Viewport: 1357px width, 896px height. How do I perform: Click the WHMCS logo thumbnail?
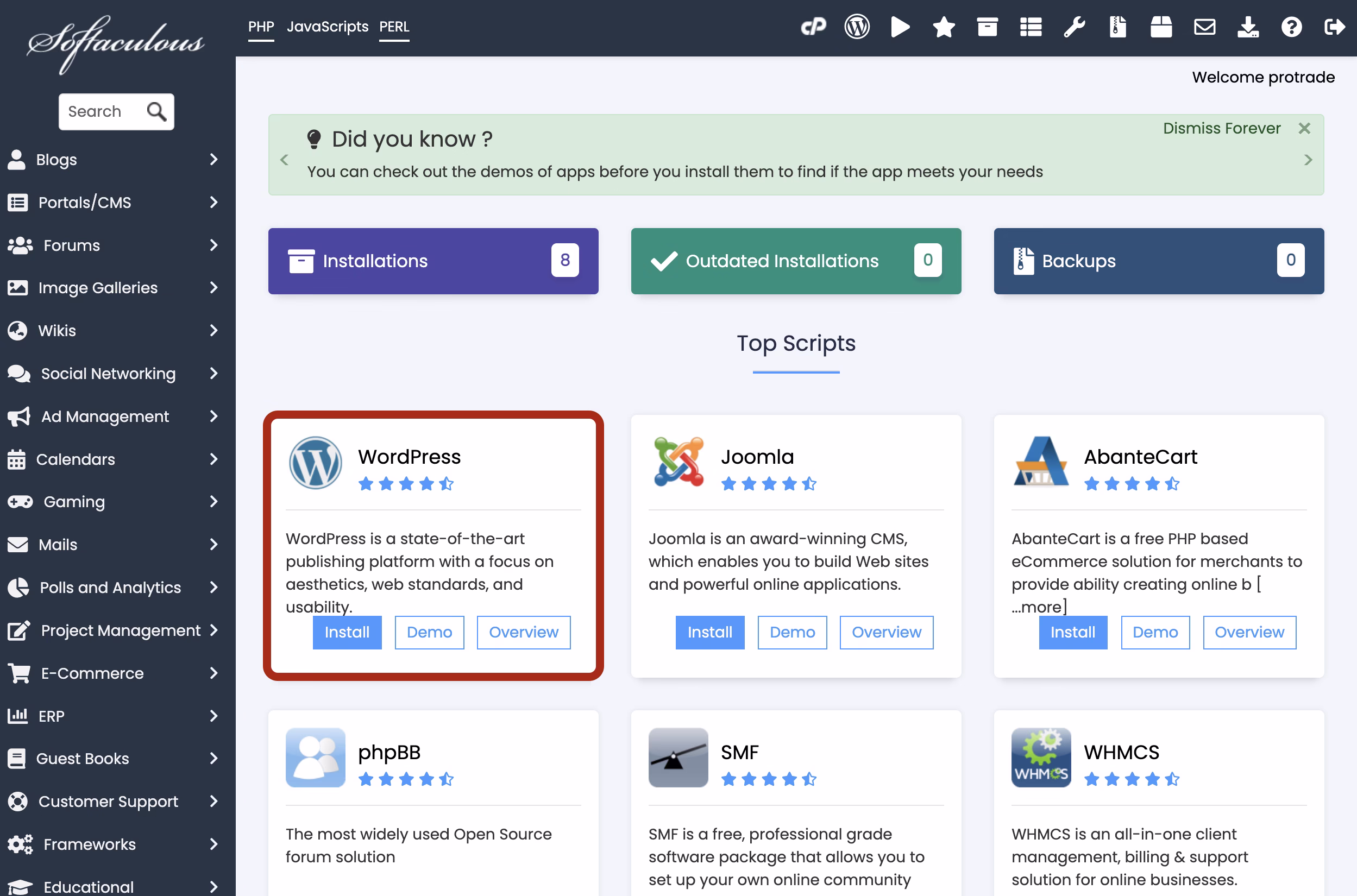(1041, 757)
